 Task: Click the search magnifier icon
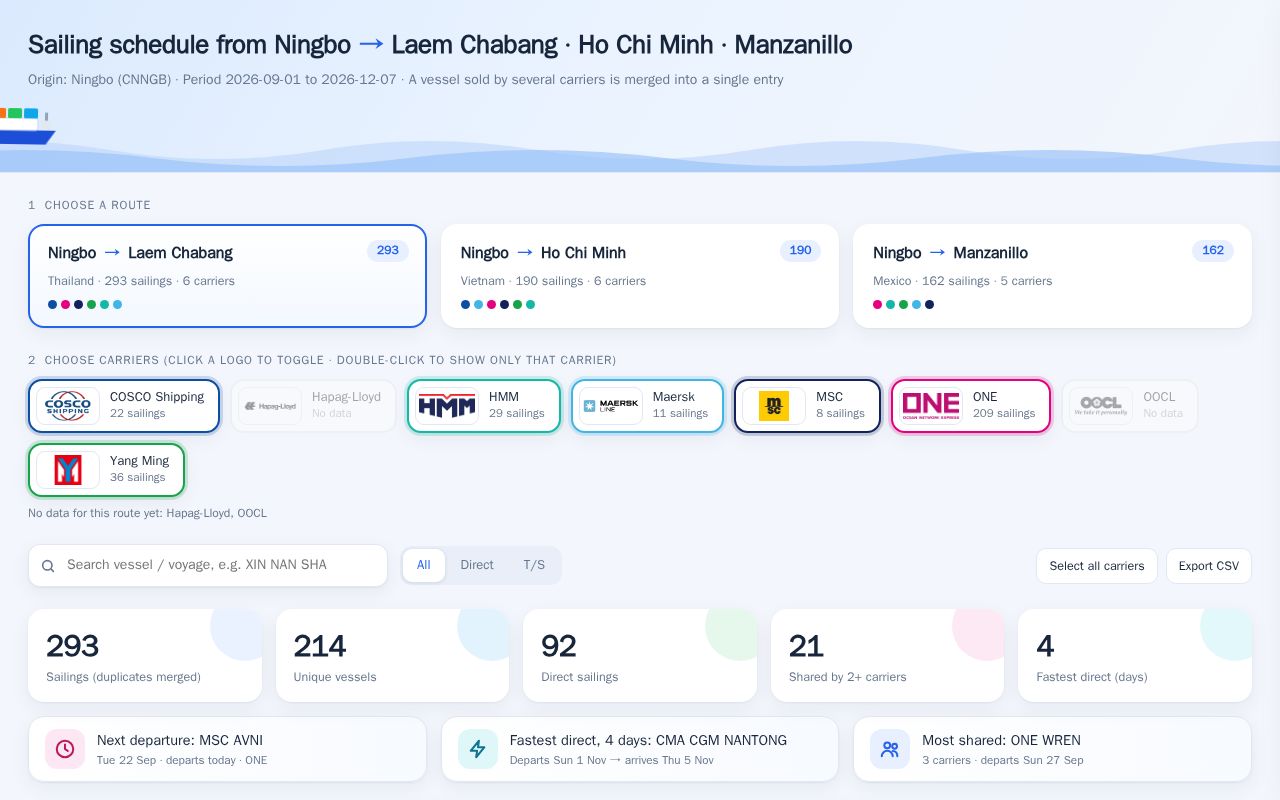point(48,566)
